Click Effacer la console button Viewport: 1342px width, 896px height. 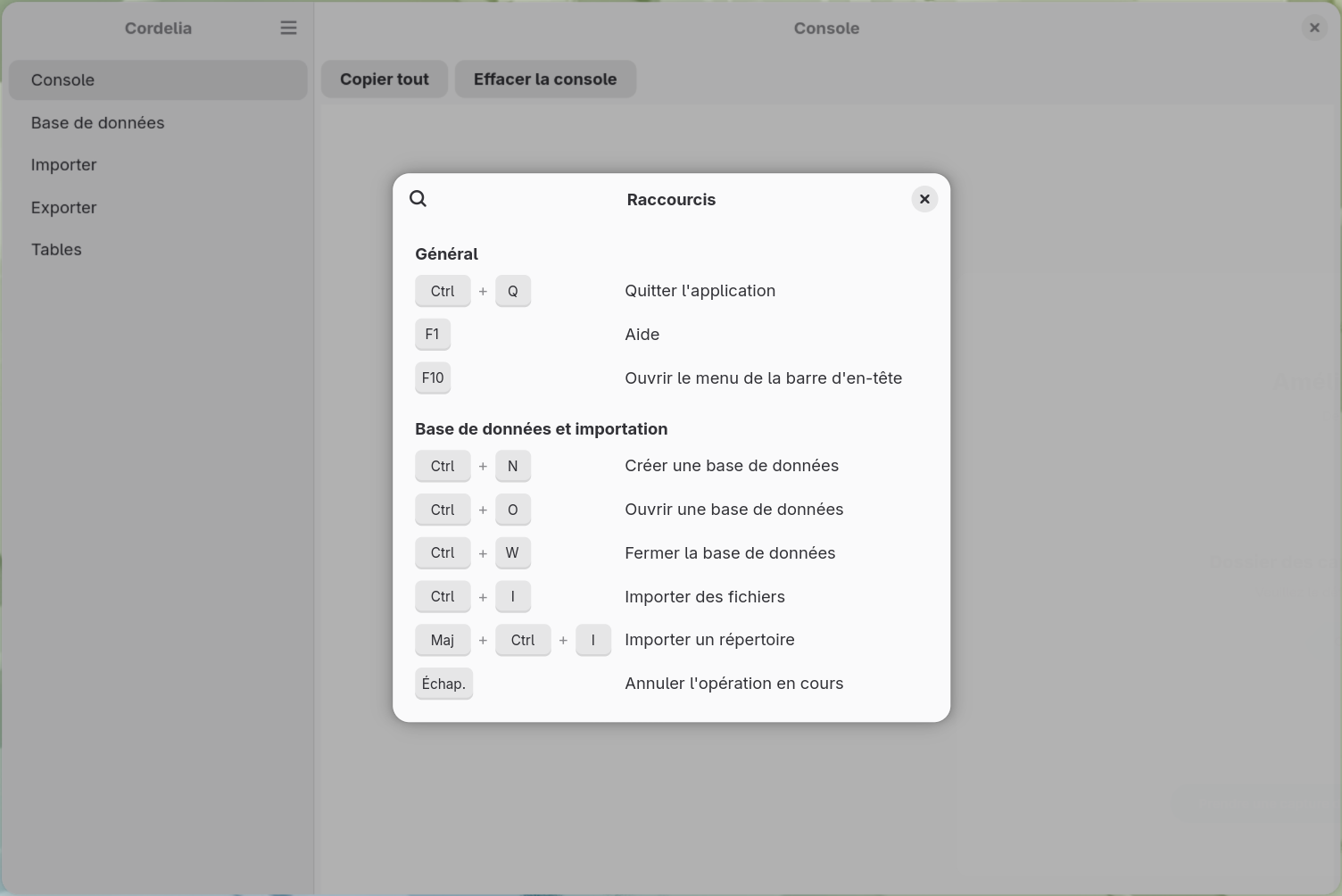[x=545, y=79]
